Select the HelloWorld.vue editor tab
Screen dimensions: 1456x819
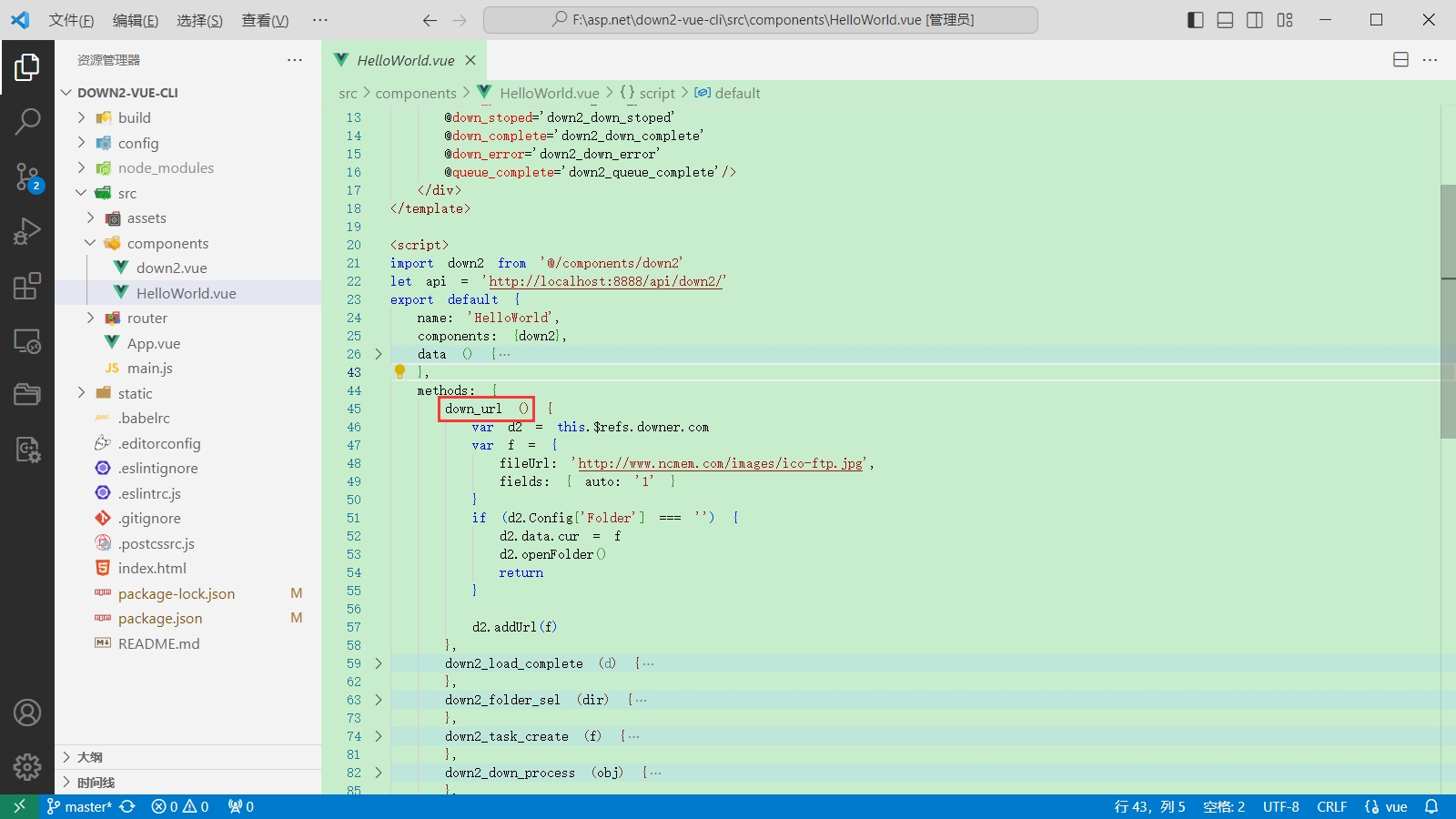(x=405, y=60)
